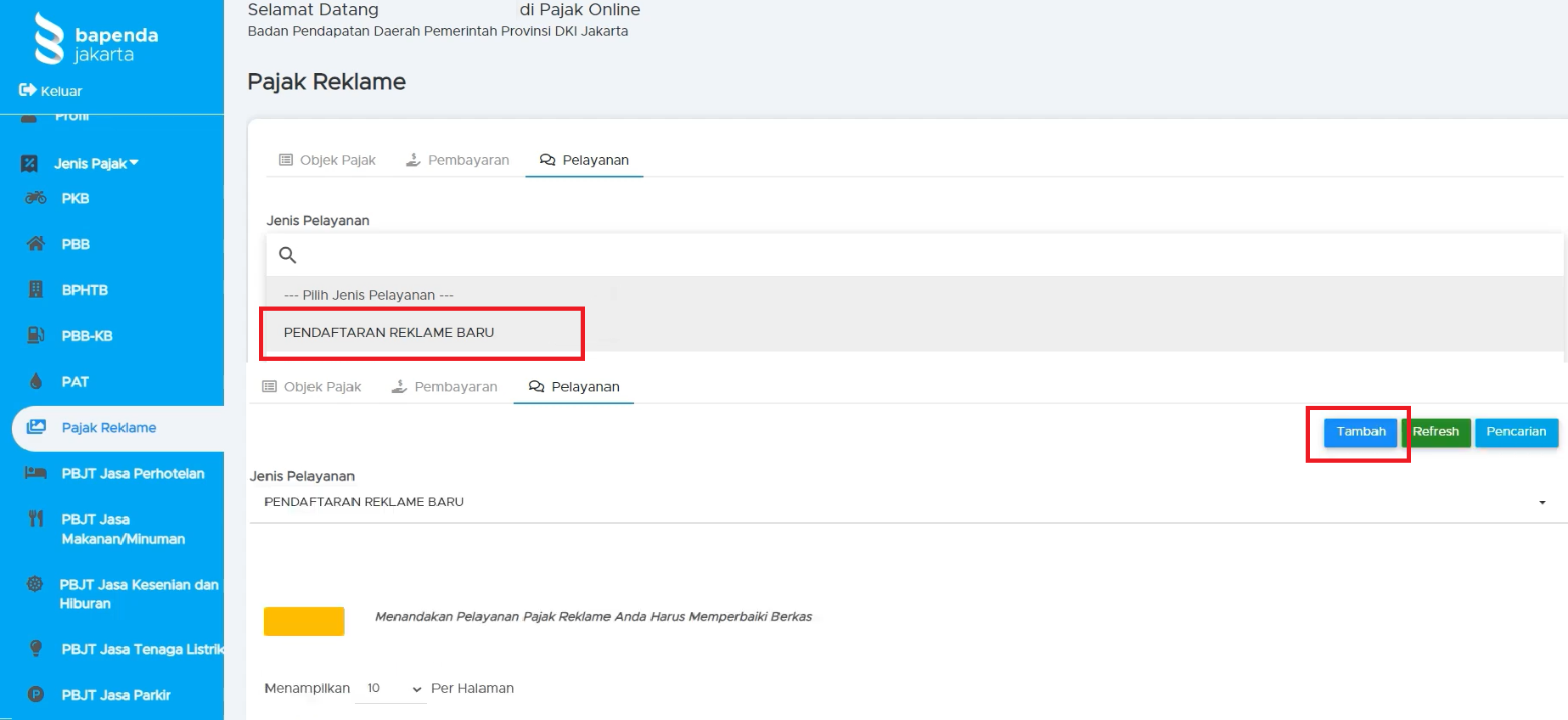Open the upper Pembayaran tab
This screenshot has width=1568, height=720.
tap(458, 160)
